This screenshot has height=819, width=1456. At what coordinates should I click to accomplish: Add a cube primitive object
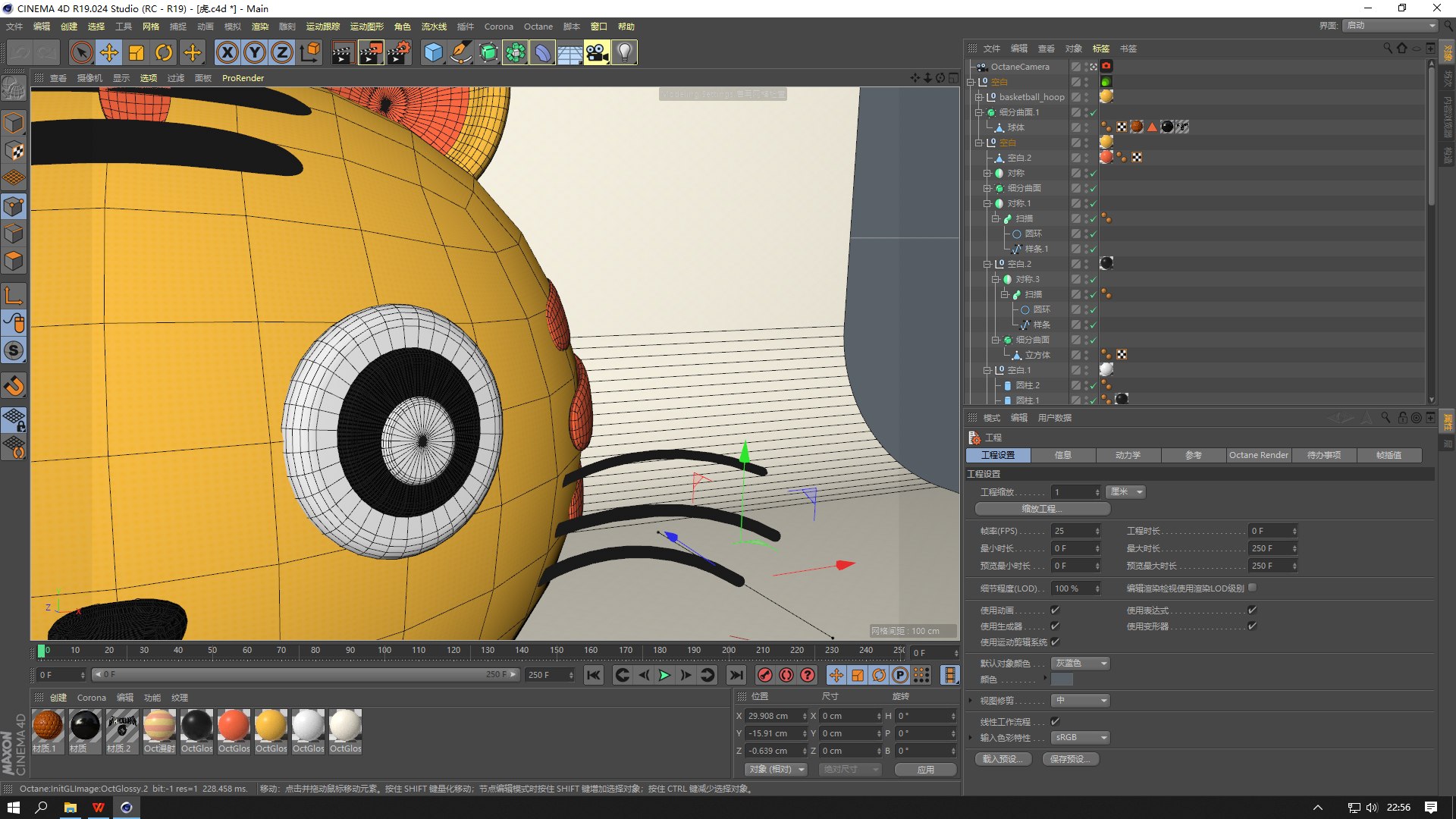point(433,53)
